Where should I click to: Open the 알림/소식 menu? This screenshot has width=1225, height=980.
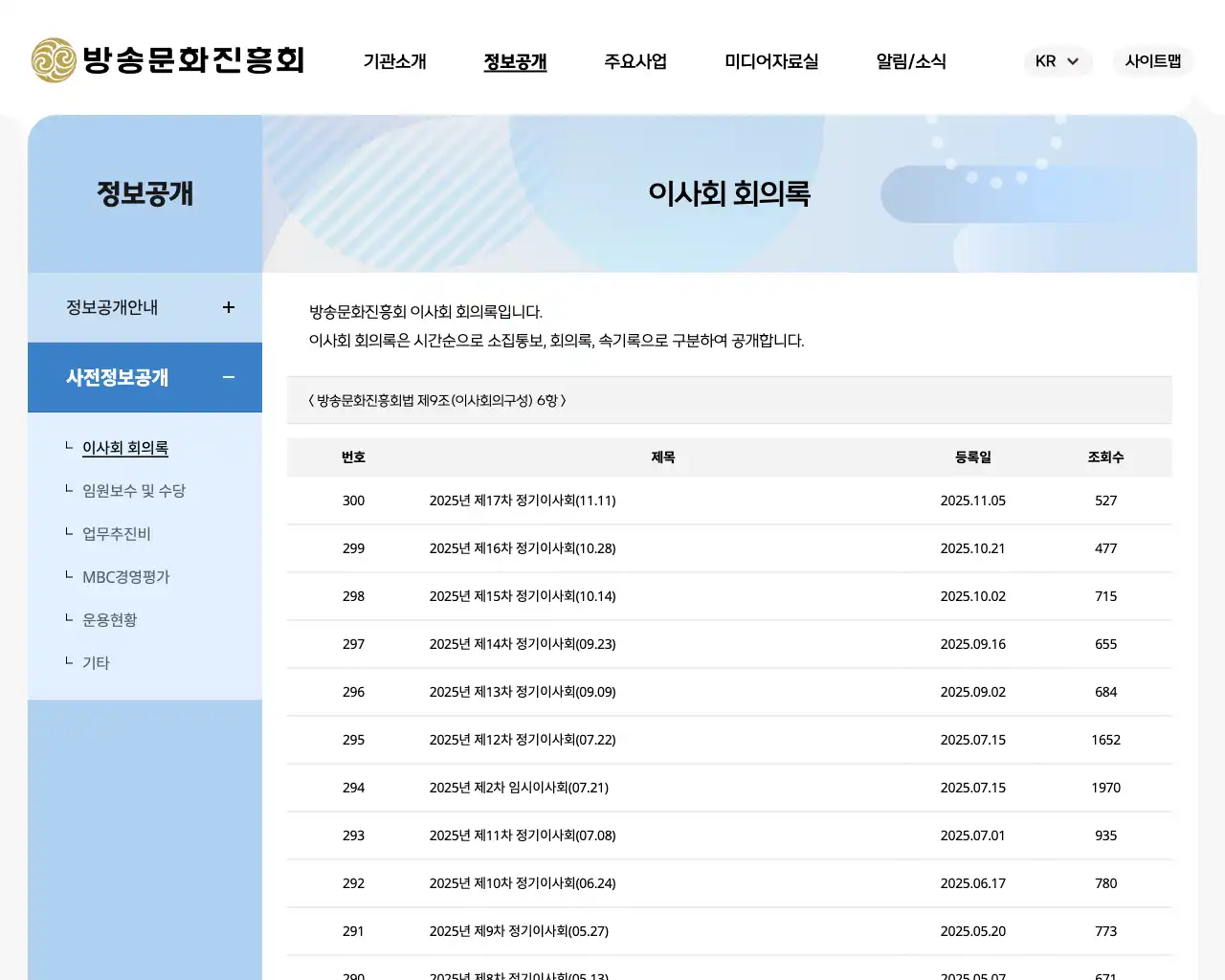tap(911, 61)
